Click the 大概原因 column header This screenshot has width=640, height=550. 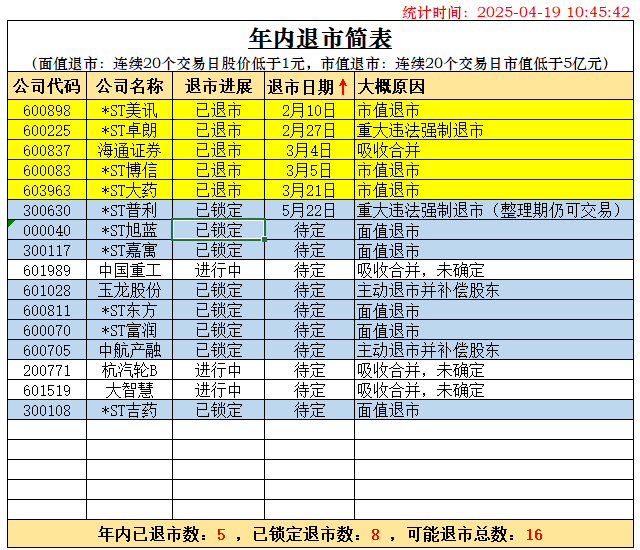tap(494, 86)
